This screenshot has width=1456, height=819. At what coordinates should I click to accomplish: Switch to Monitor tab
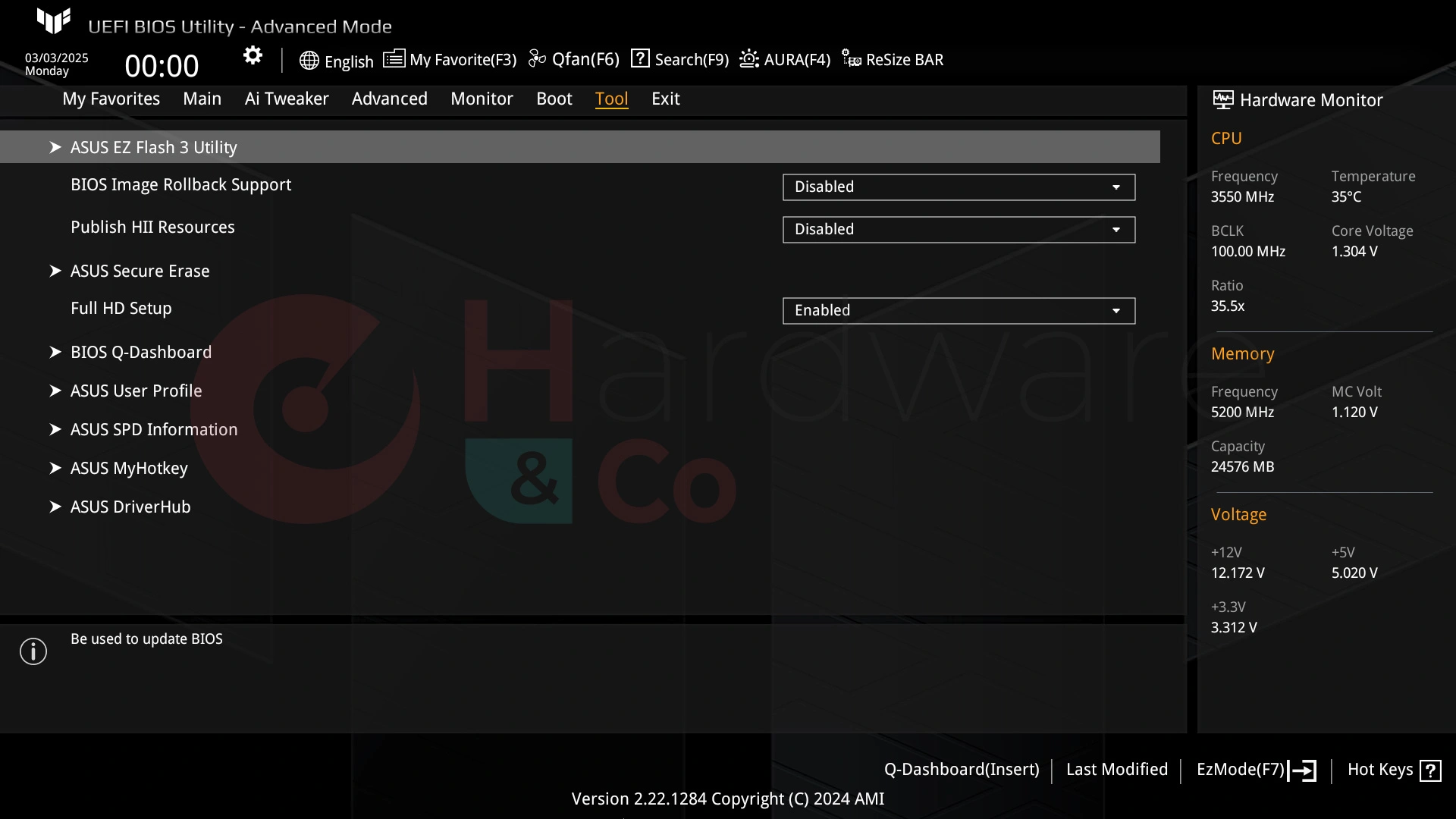482,99
